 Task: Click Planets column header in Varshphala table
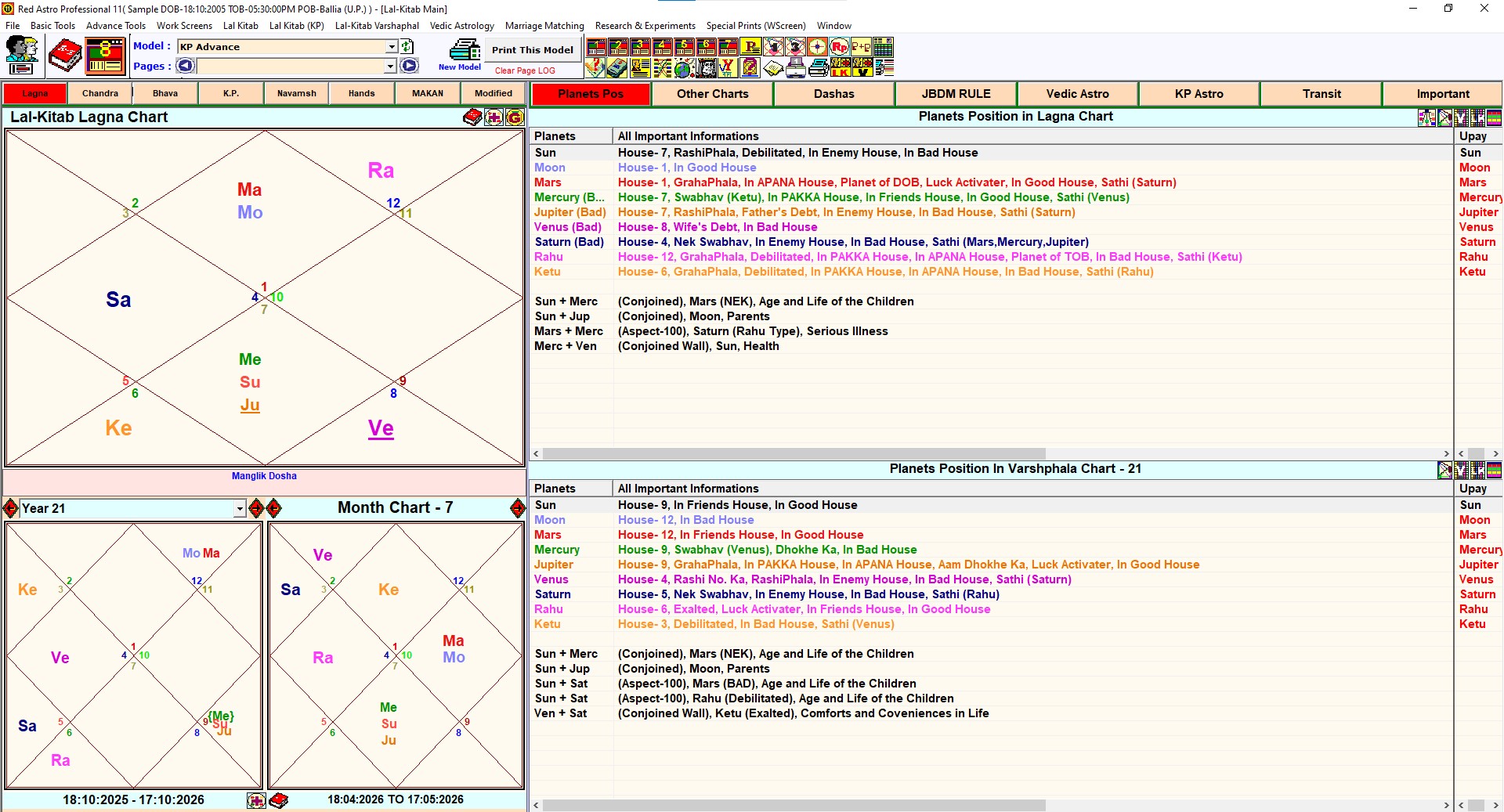(571, 489)
